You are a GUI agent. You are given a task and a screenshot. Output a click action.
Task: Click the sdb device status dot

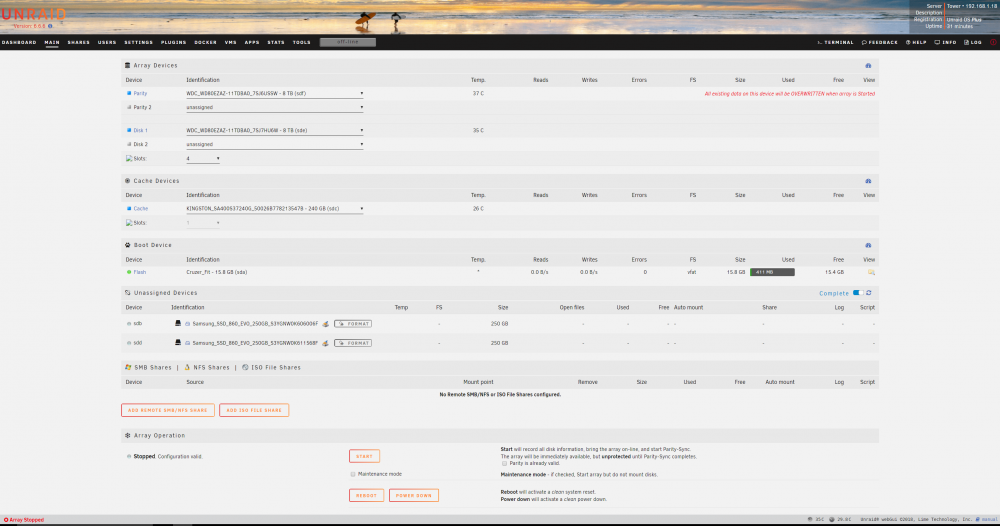pos(129,324)
